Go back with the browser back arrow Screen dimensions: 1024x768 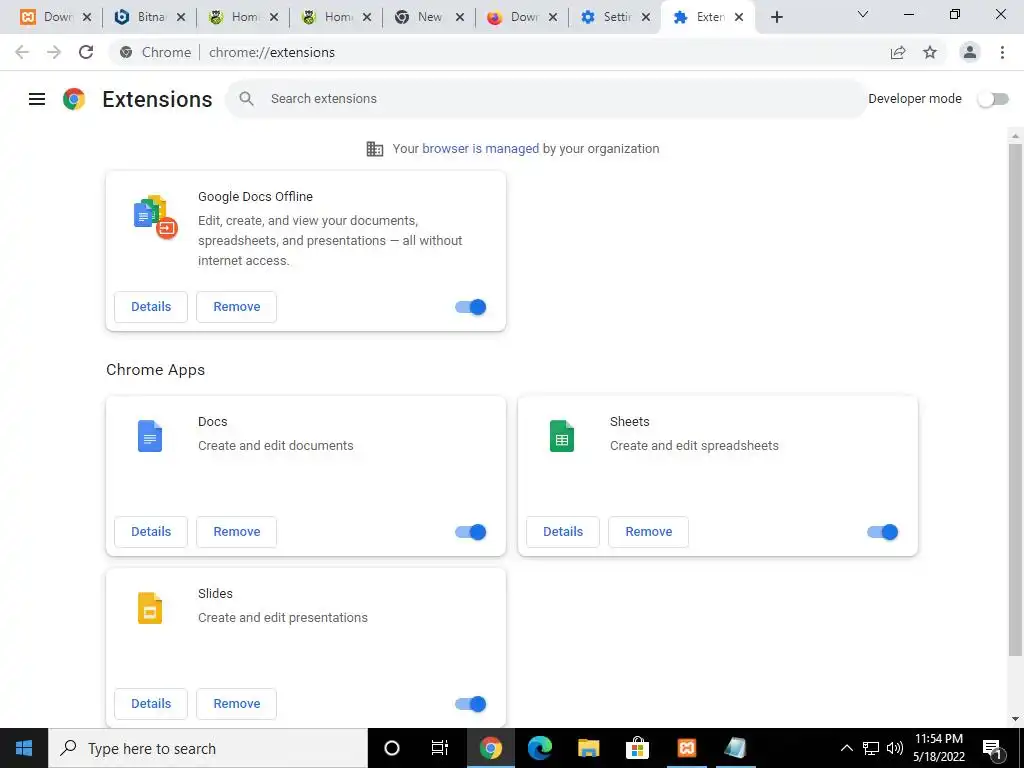coord(22,52)
